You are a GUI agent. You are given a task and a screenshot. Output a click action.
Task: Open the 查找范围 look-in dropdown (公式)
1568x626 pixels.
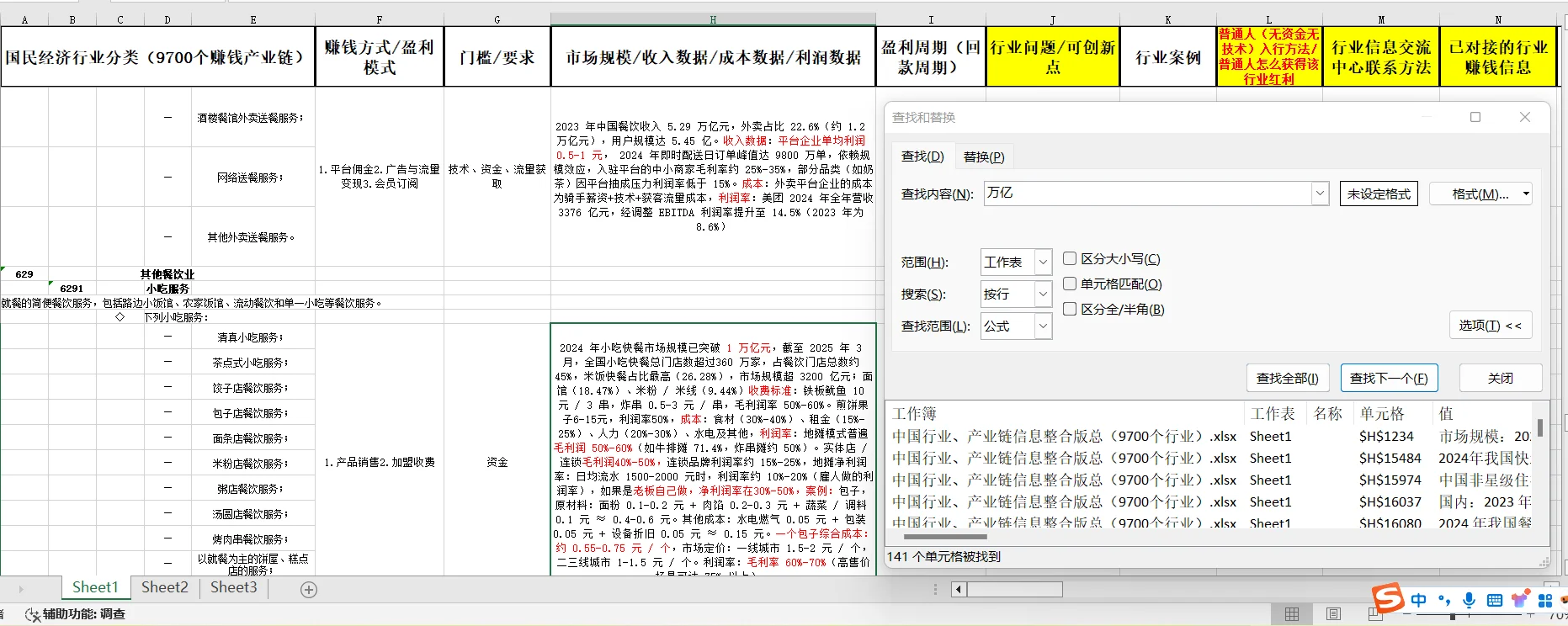click(x=1043, y=326)
